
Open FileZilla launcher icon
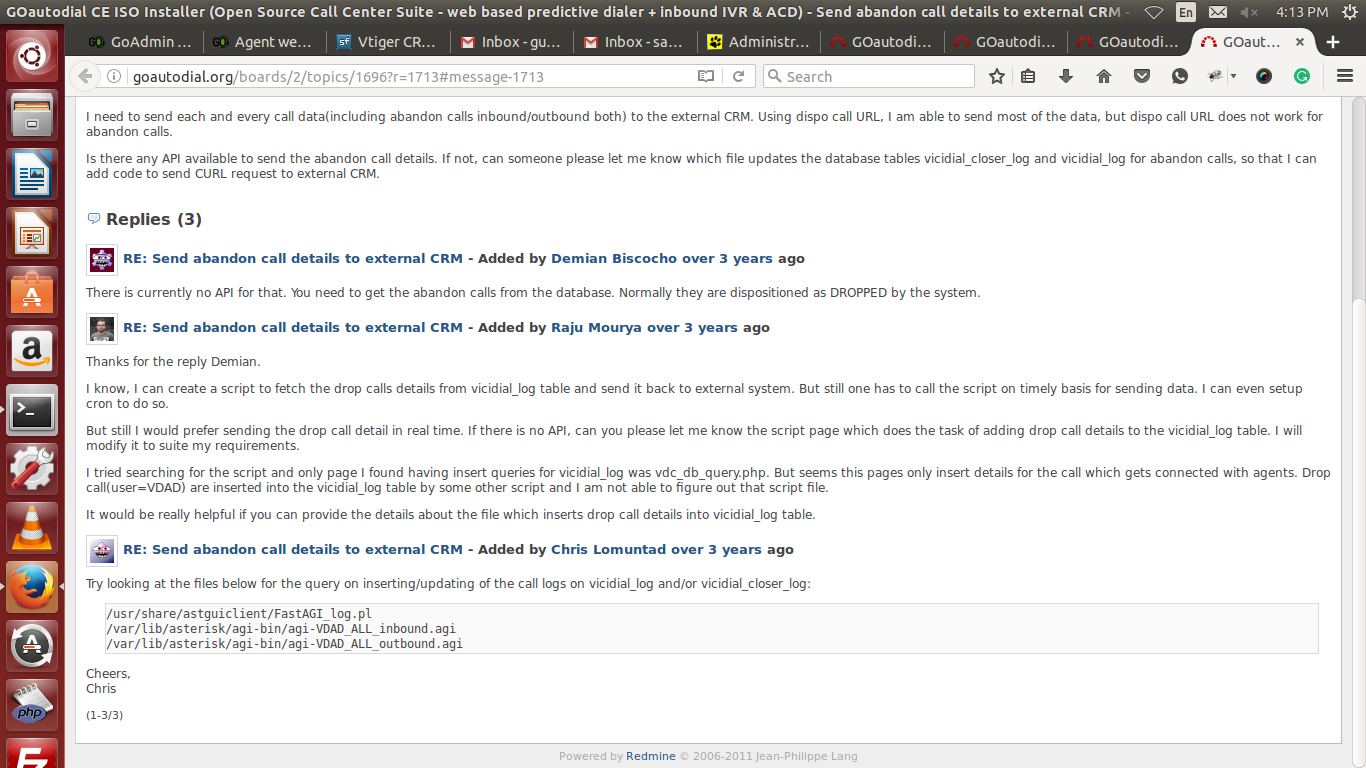32,753
